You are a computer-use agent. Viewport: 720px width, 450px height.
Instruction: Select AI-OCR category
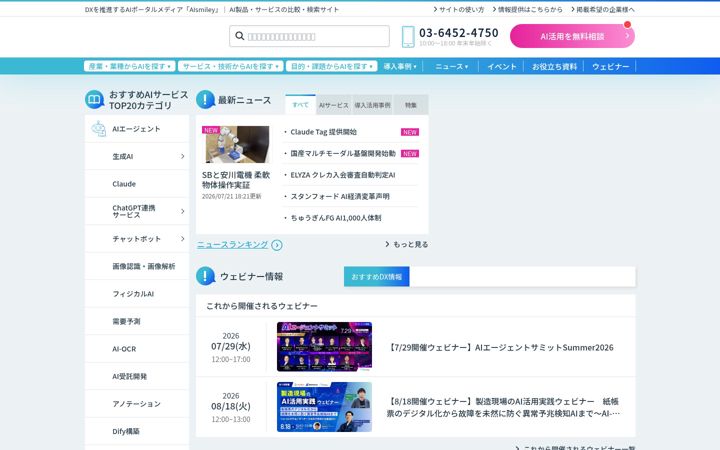pos(137,349)
